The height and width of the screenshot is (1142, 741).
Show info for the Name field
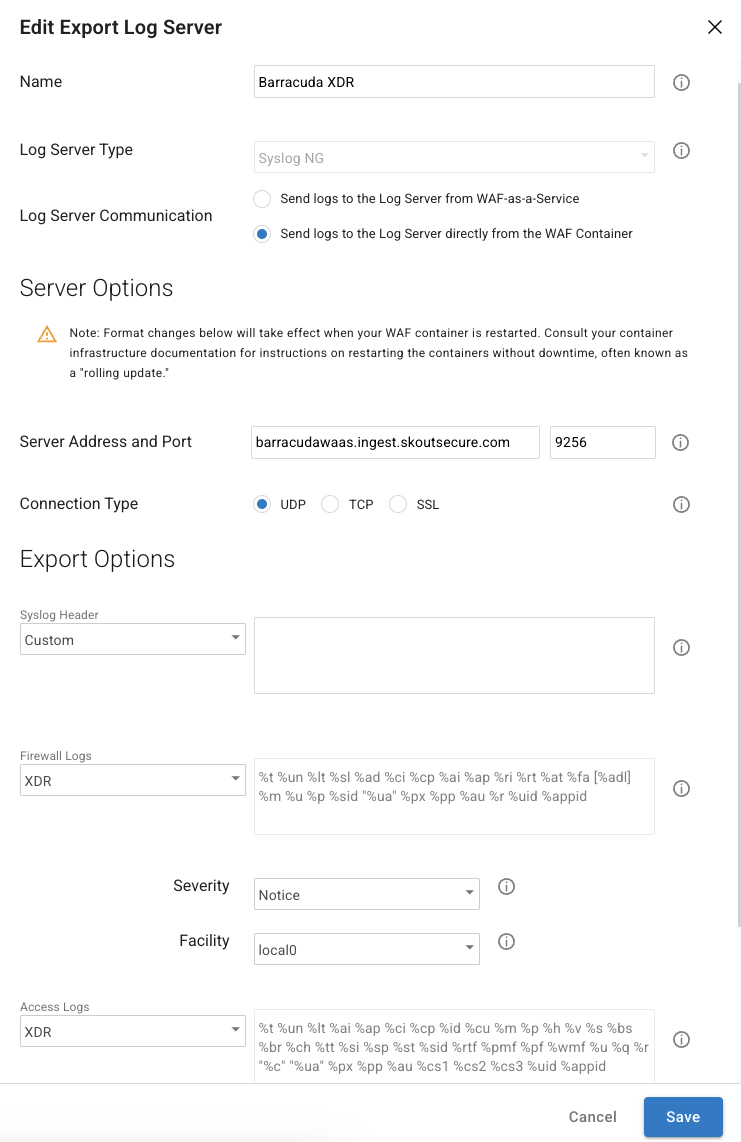[681, 82]
